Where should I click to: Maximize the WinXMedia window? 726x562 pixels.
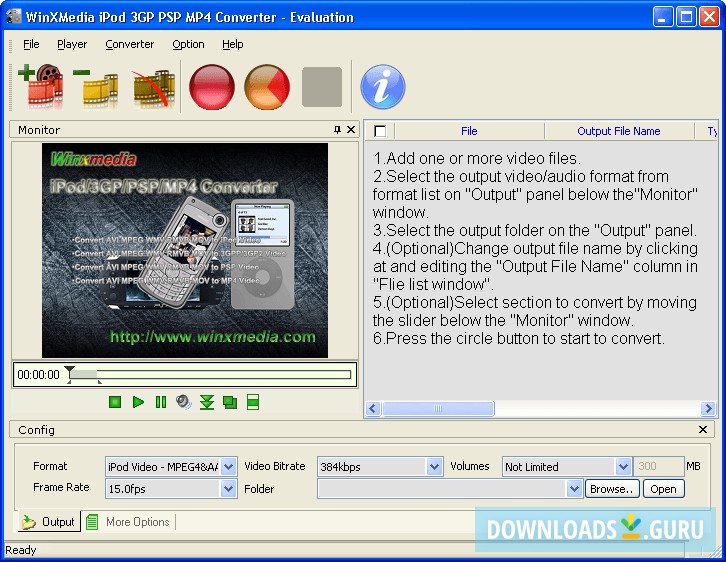click(x=686, y=17)
